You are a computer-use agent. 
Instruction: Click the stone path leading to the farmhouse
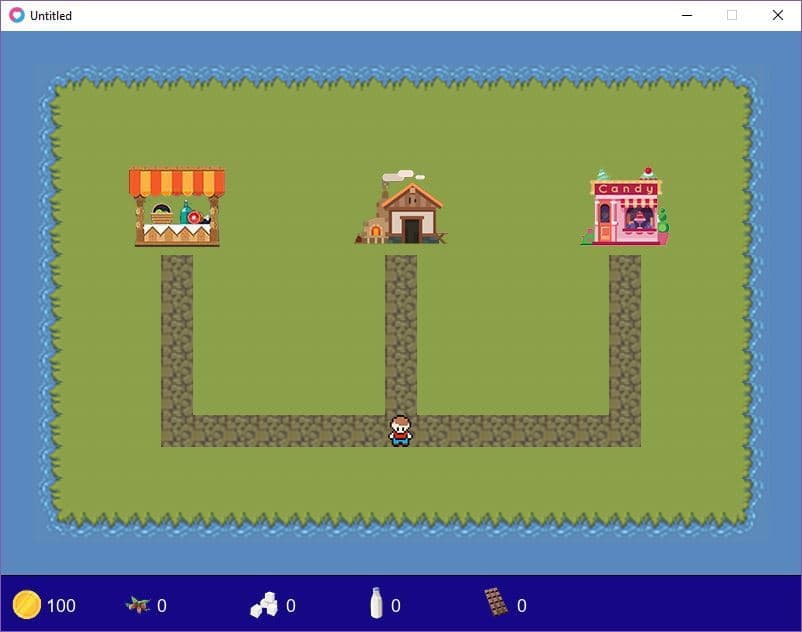tap(401, 335)
